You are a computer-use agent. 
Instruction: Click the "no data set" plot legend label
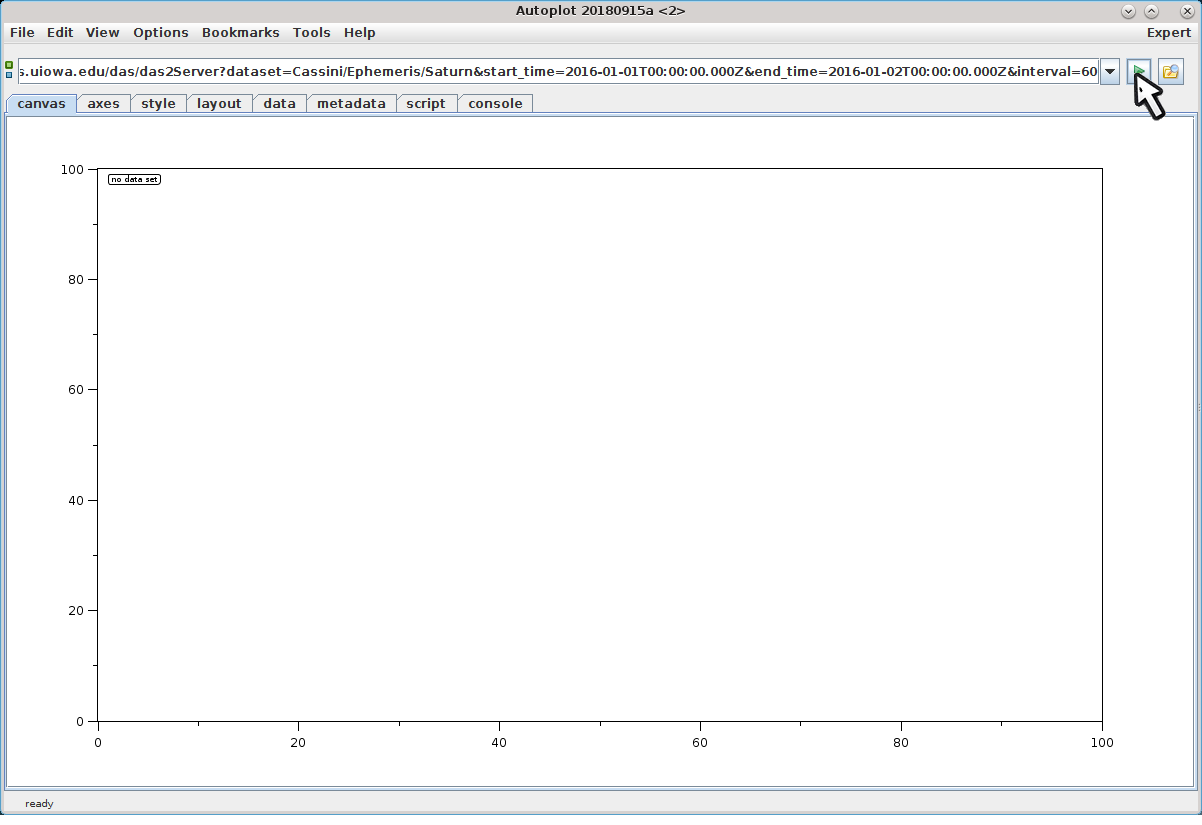pos(134,180)
